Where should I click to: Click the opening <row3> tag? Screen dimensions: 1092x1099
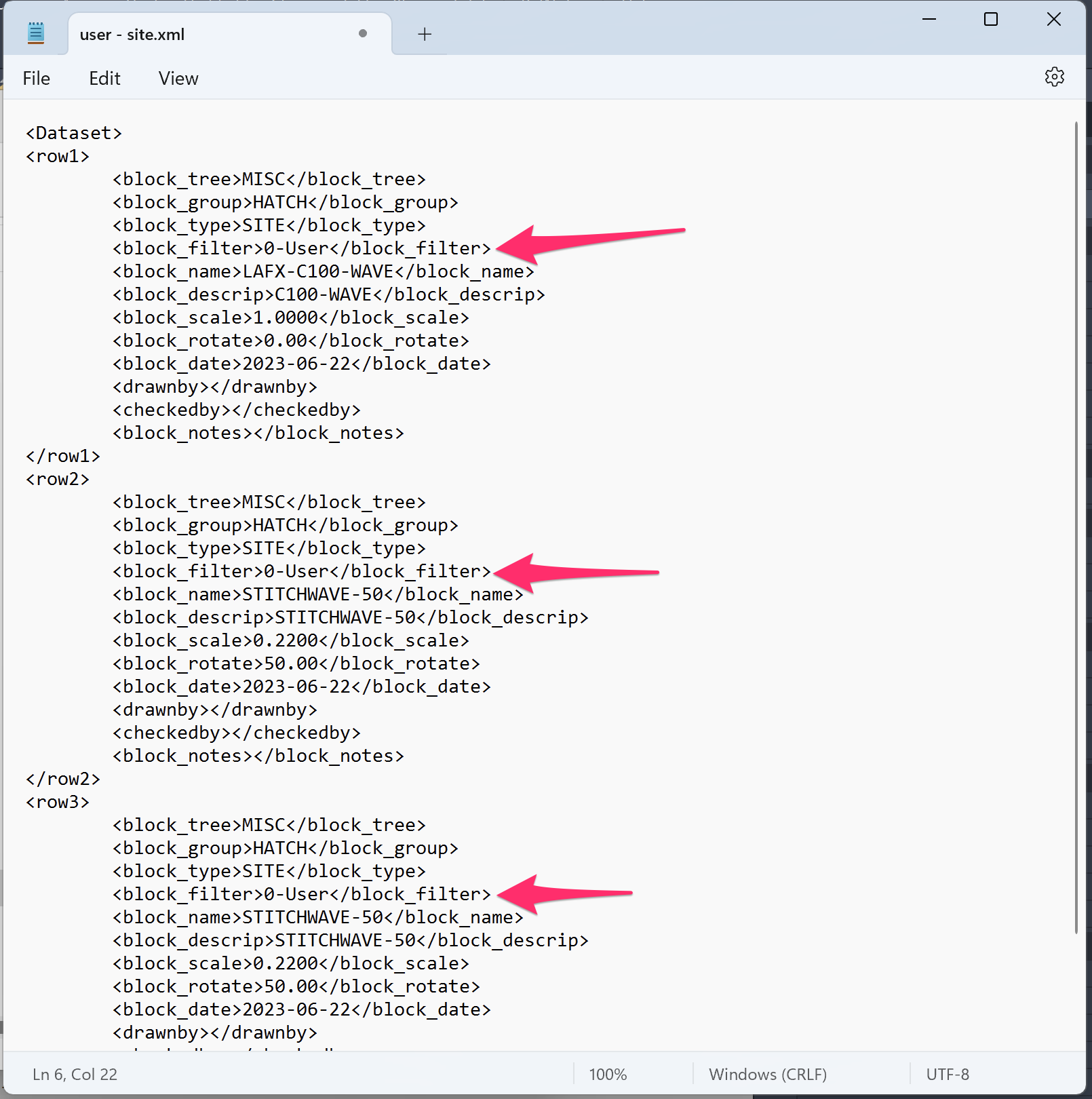tap(58, 802)
